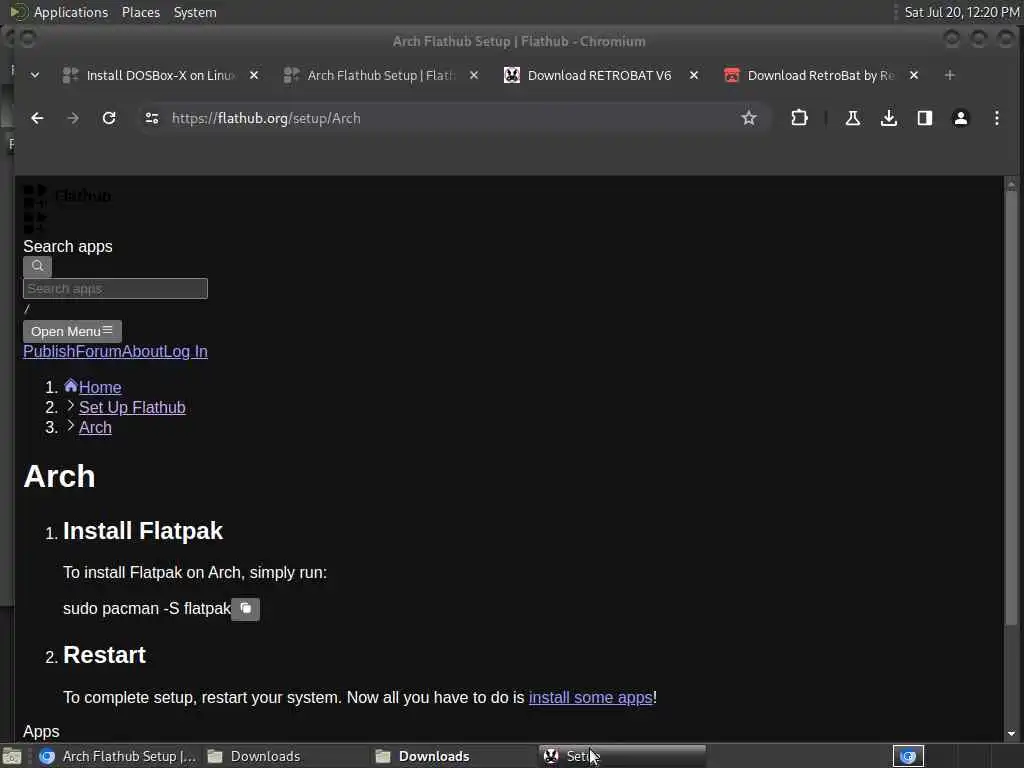Viewport: 1024px width, 768px height.
Task: Copy the sudo pacman command
Action: [x=246, y=609]
